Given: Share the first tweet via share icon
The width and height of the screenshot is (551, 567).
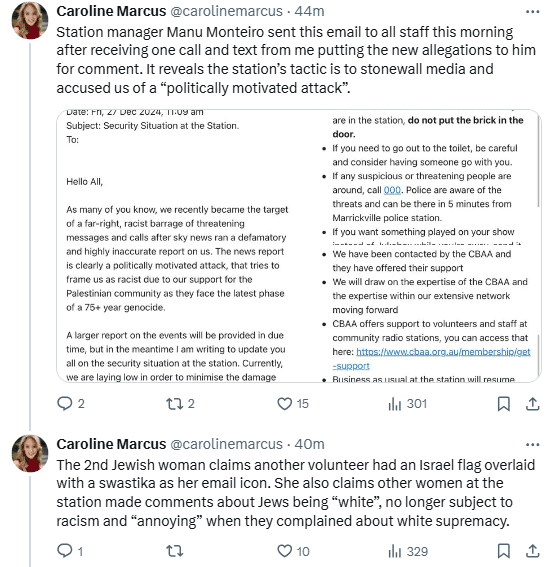Looking at the screenshot, I should (x=533, y=404).
